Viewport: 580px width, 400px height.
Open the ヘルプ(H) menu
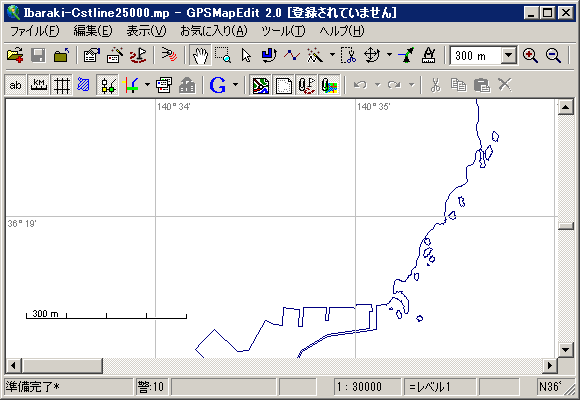pyautogui.click(x=342, y=31)
